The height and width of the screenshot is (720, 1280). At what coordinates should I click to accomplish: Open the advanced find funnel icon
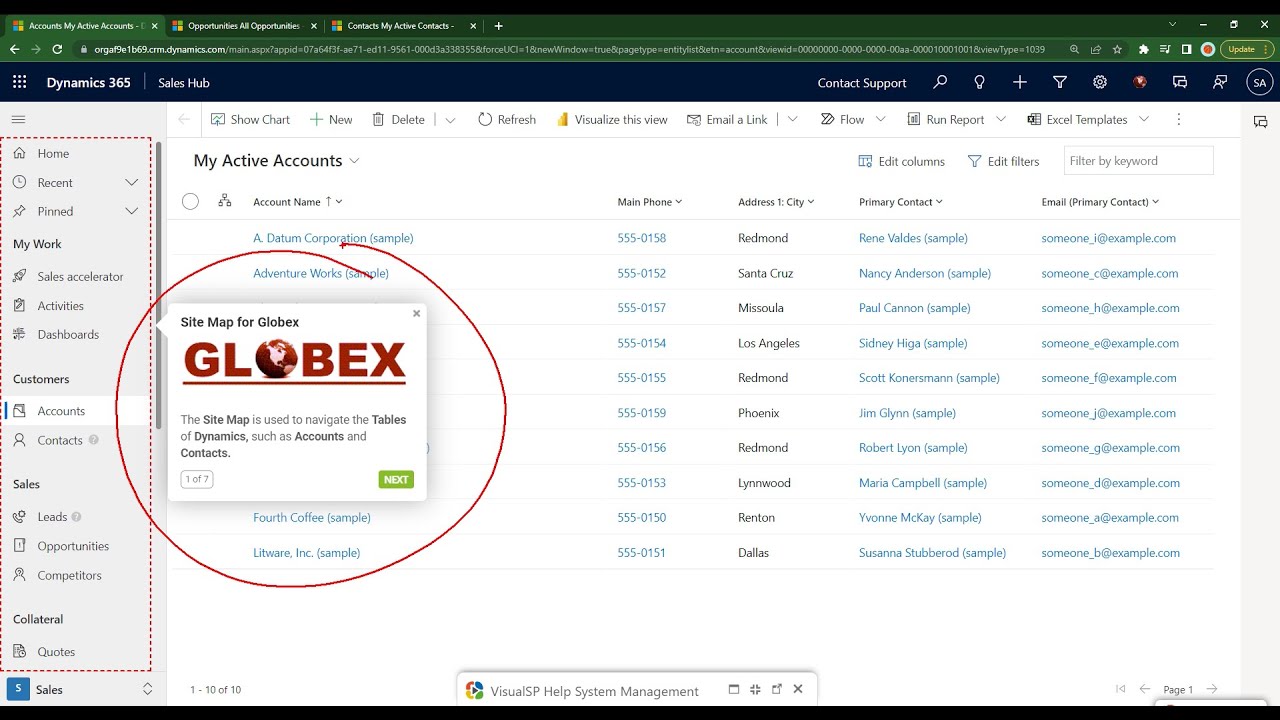pos(1060,83)
